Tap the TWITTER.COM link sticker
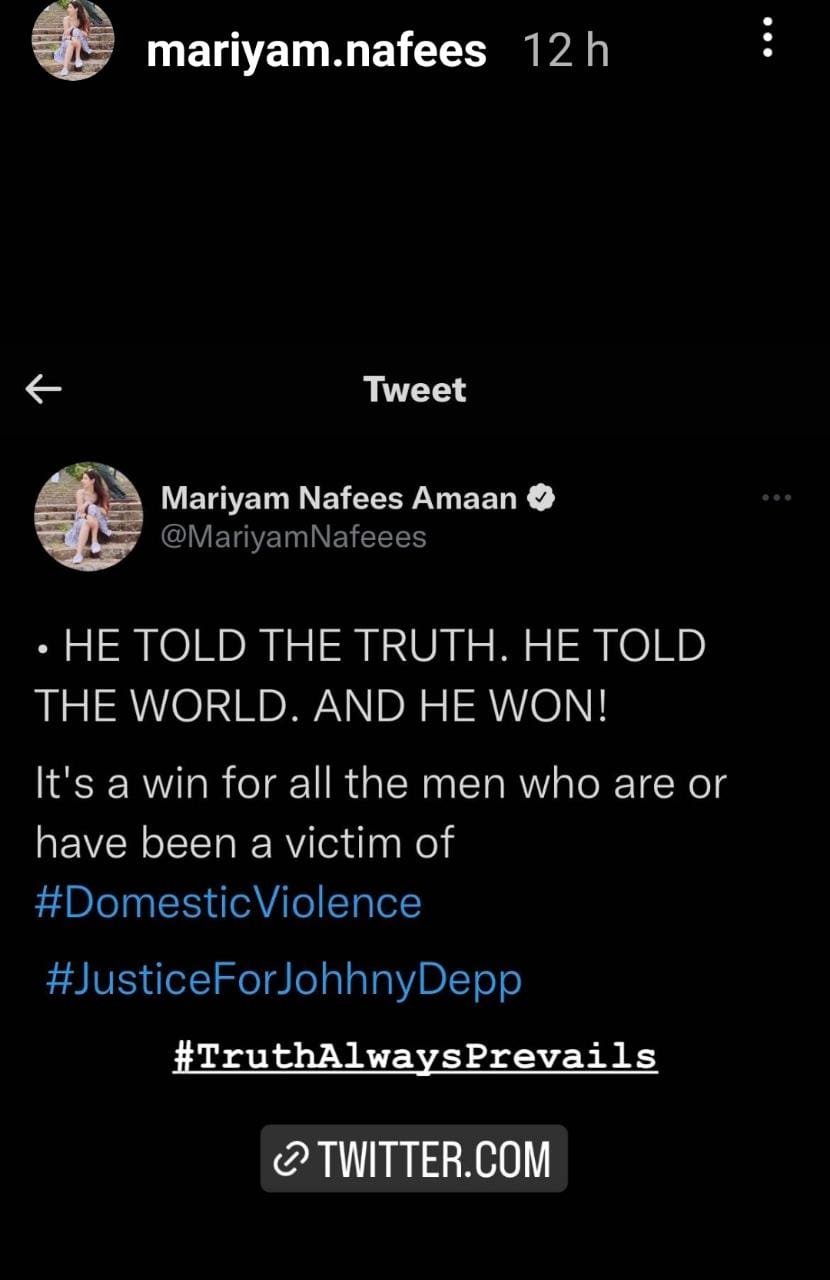Viewport: 830px width, 1280px height. click(414, 1159)
